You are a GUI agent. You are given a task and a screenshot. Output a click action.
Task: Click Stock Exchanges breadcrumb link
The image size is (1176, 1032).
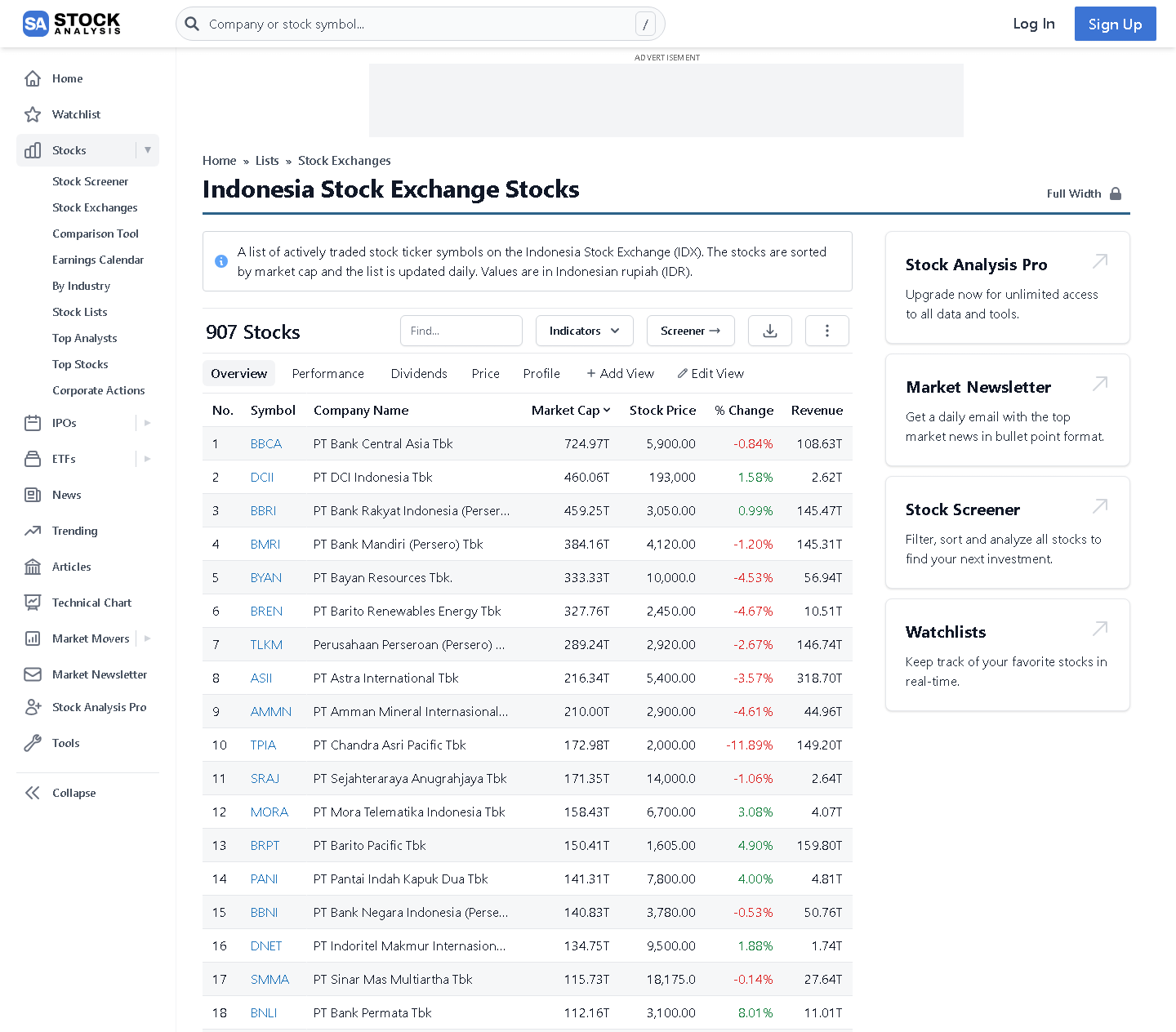[x=345, y=161]
